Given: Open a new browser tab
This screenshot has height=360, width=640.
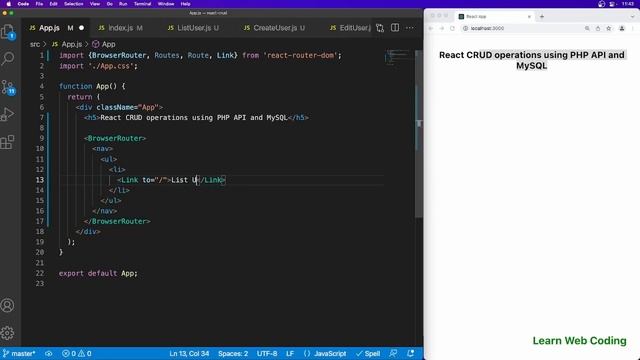Looking at the screenshot, I should (542, 16).
